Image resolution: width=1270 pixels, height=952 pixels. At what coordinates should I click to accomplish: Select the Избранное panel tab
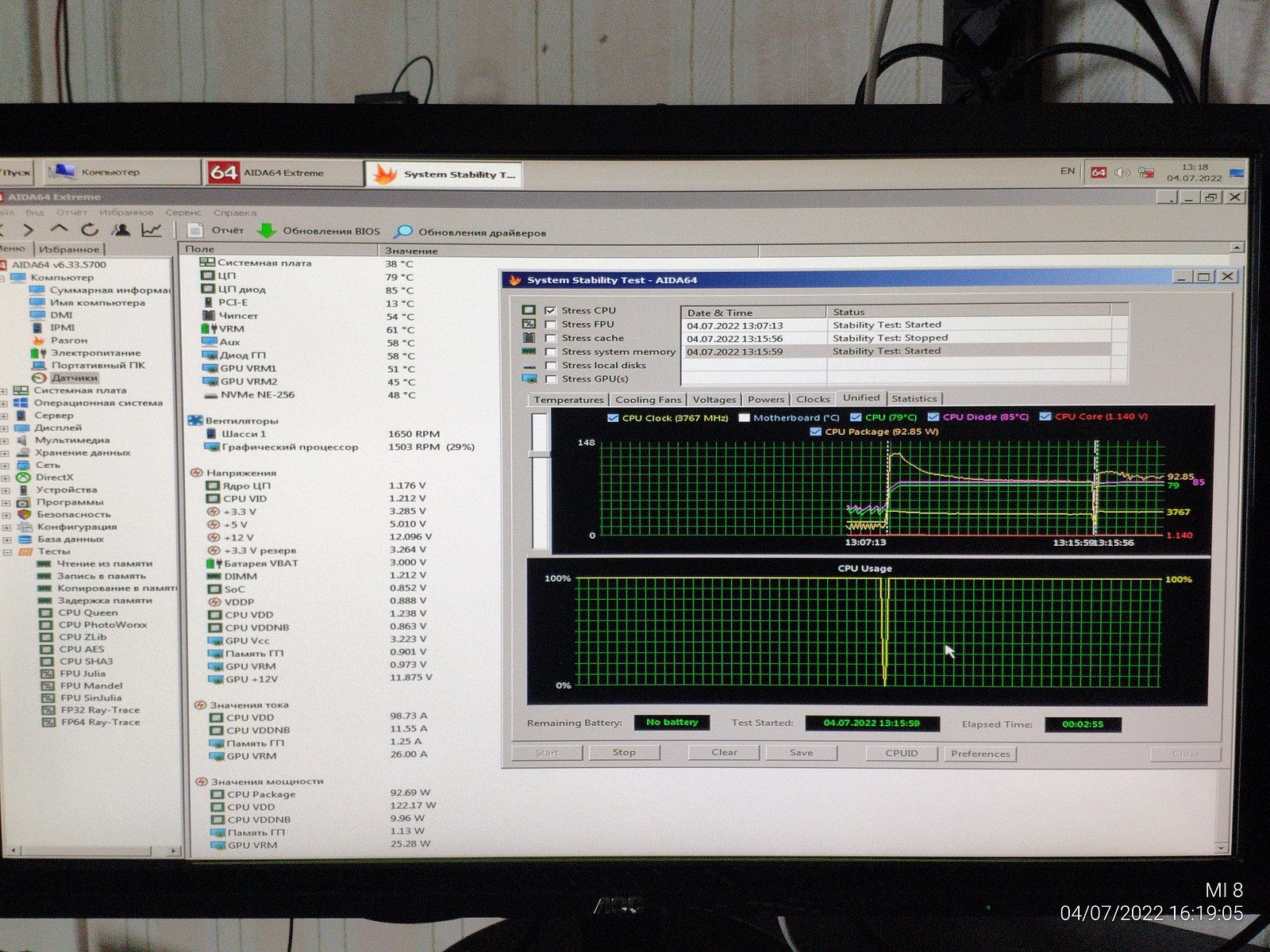coord(69,249)
